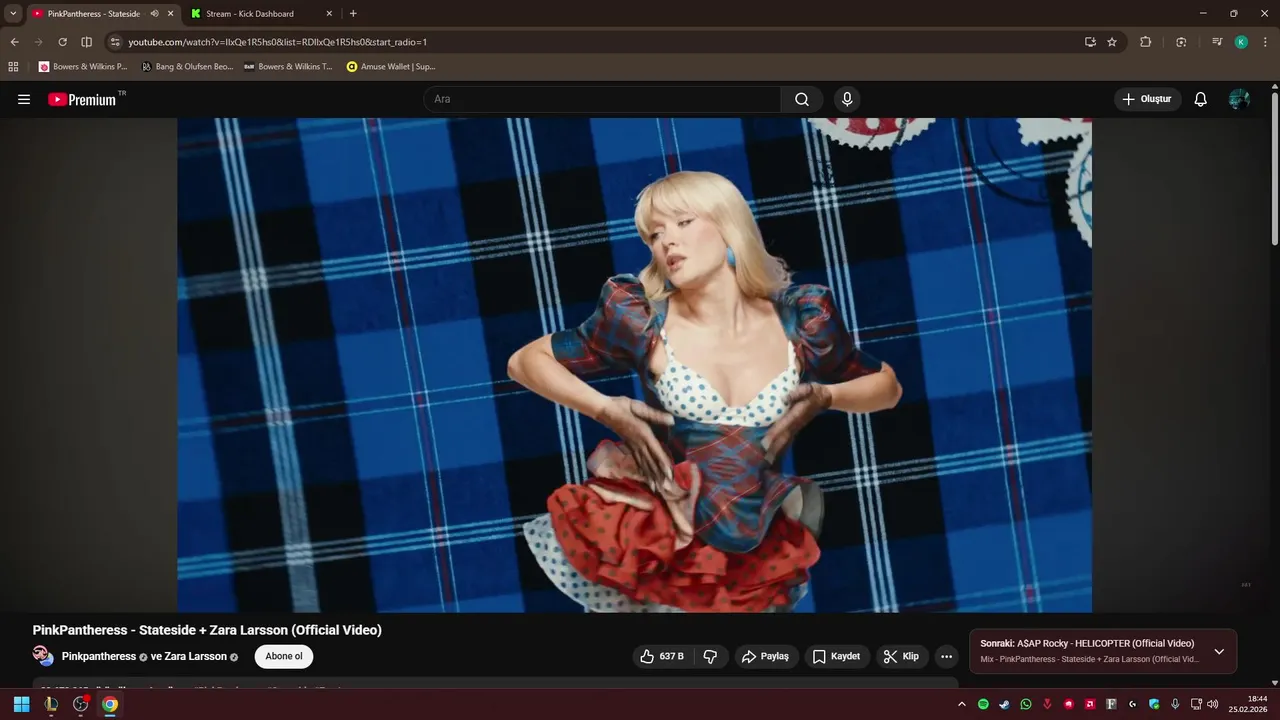Open WhatsApp tray icon

[1026, 704]
